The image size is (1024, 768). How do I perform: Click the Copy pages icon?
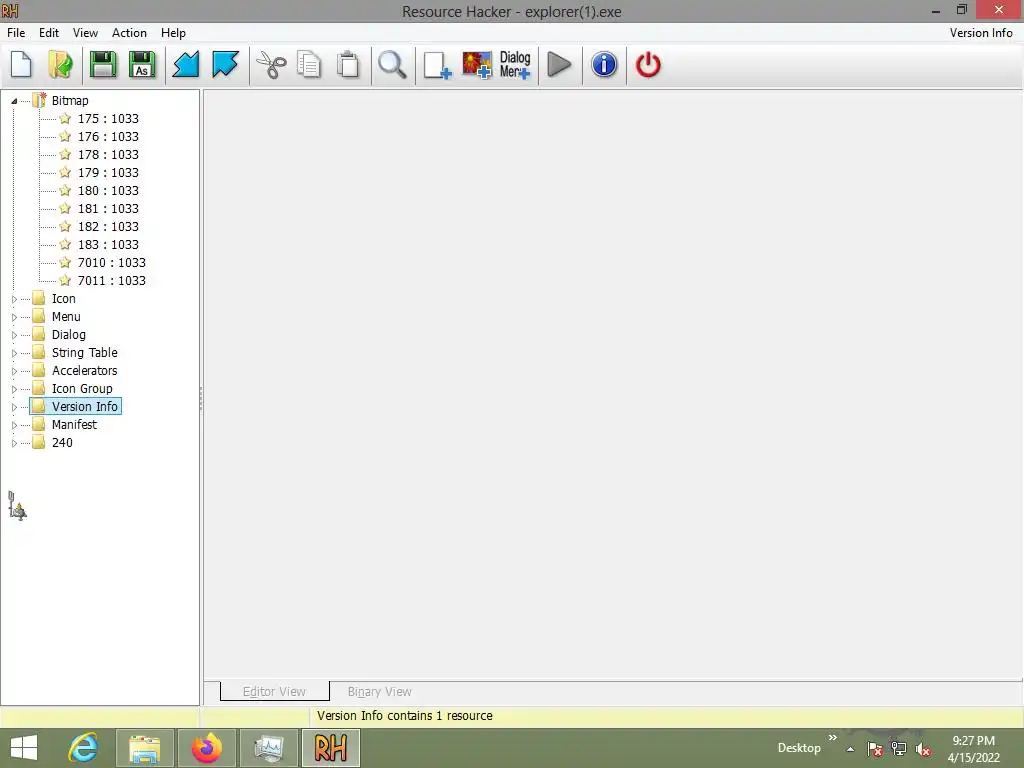309,65
